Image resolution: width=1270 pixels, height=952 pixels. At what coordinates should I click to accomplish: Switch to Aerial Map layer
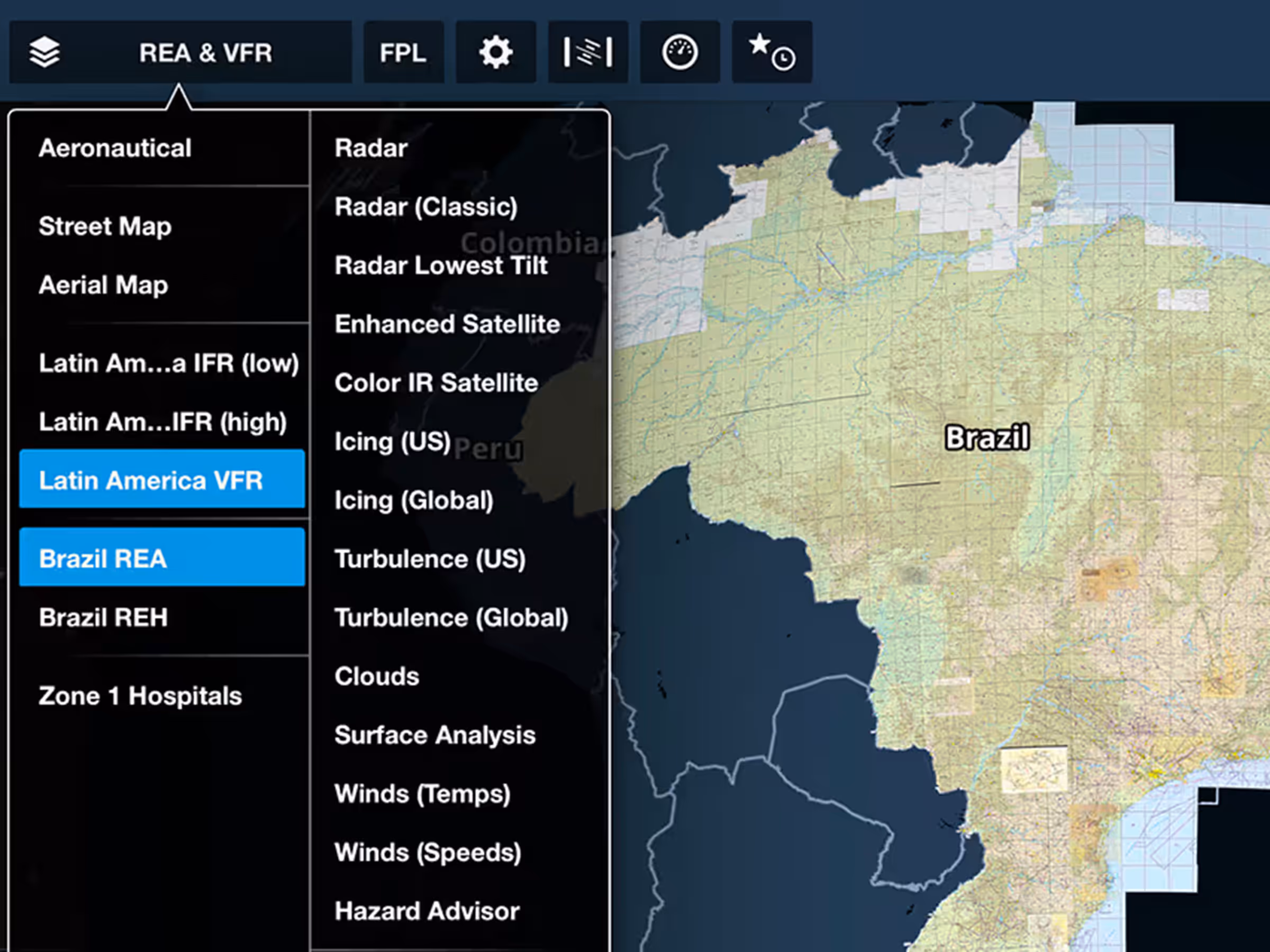pos(103,285)
